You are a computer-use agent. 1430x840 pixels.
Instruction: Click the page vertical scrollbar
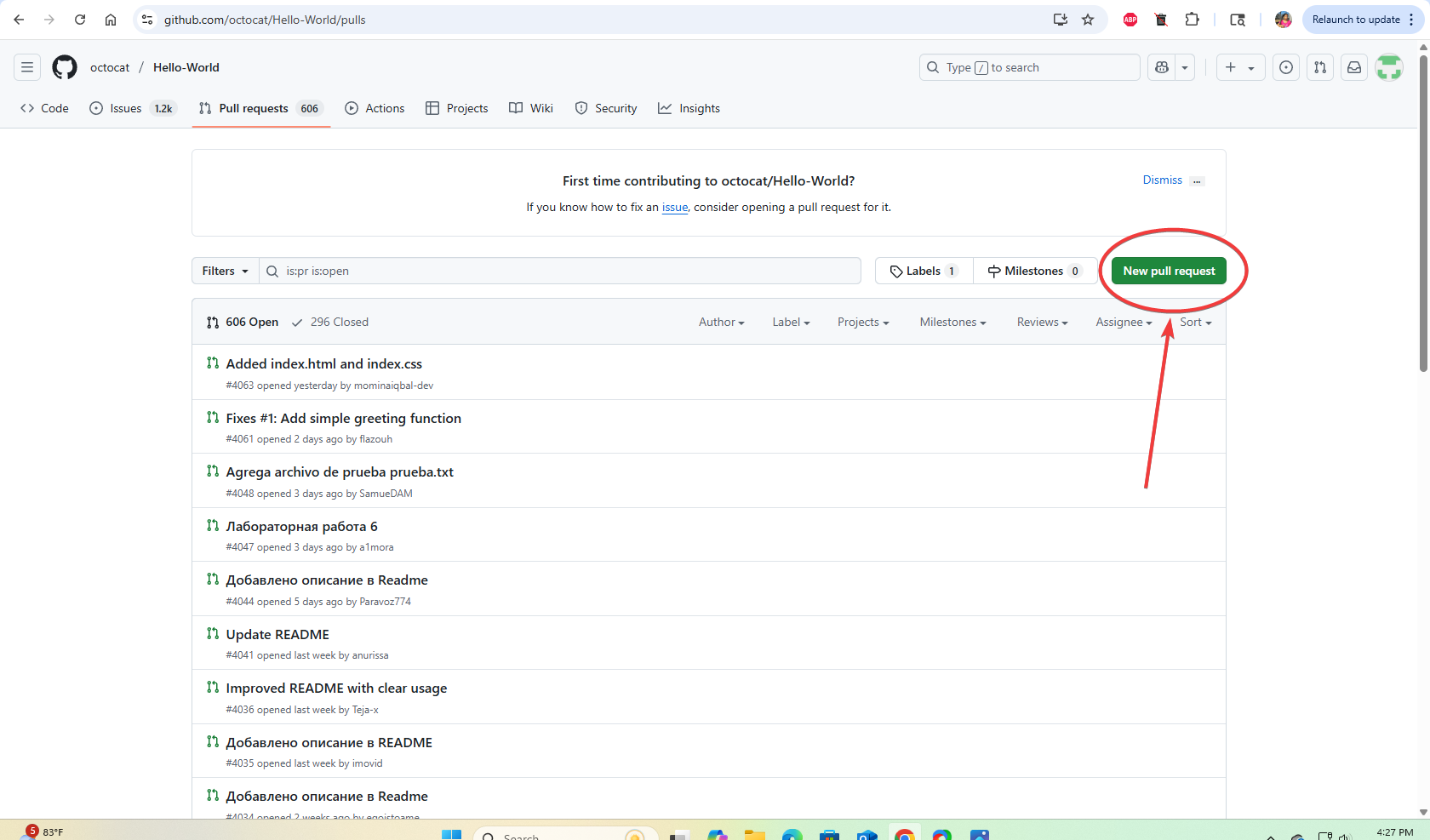click(1423, 213)
